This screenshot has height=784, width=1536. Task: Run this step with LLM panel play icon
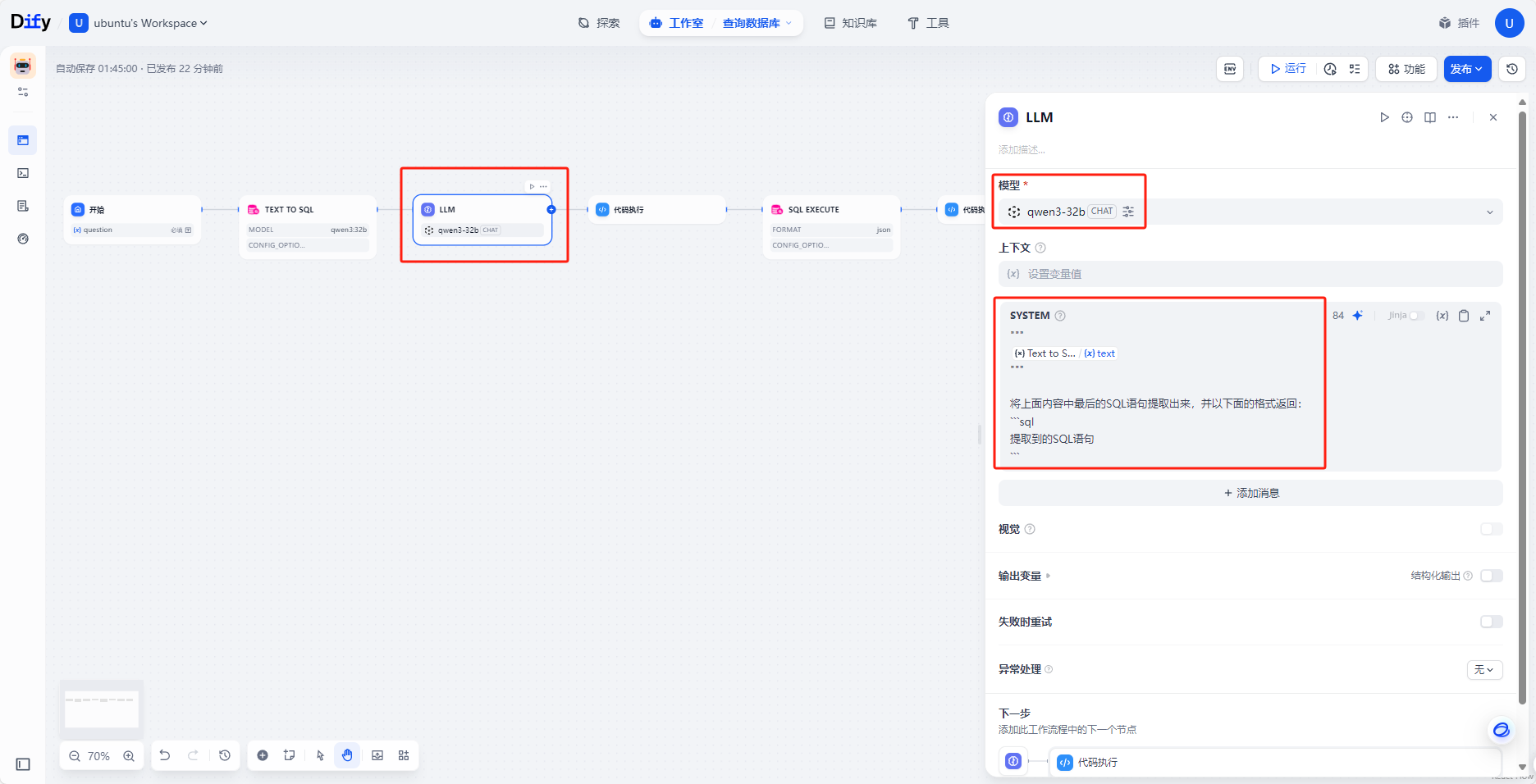coord(1384,117)
